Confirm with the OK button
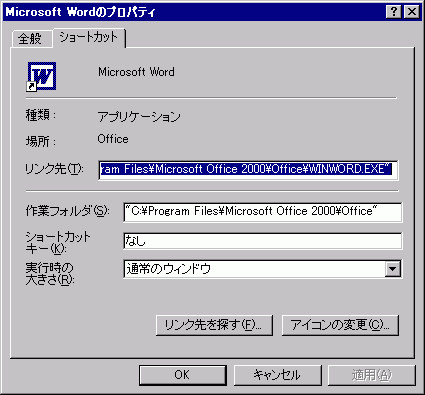425x395 pixels. (183, 375)
